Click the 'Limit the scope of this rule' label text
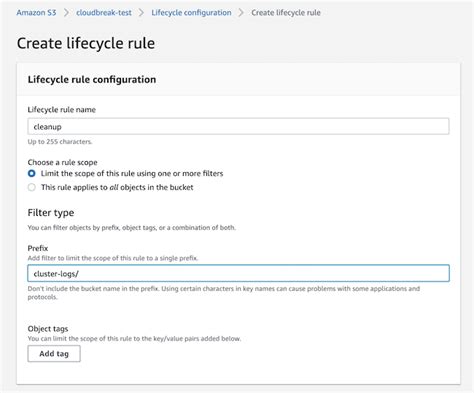The width and height of the screenshot is (474, 393). (132, 173)
